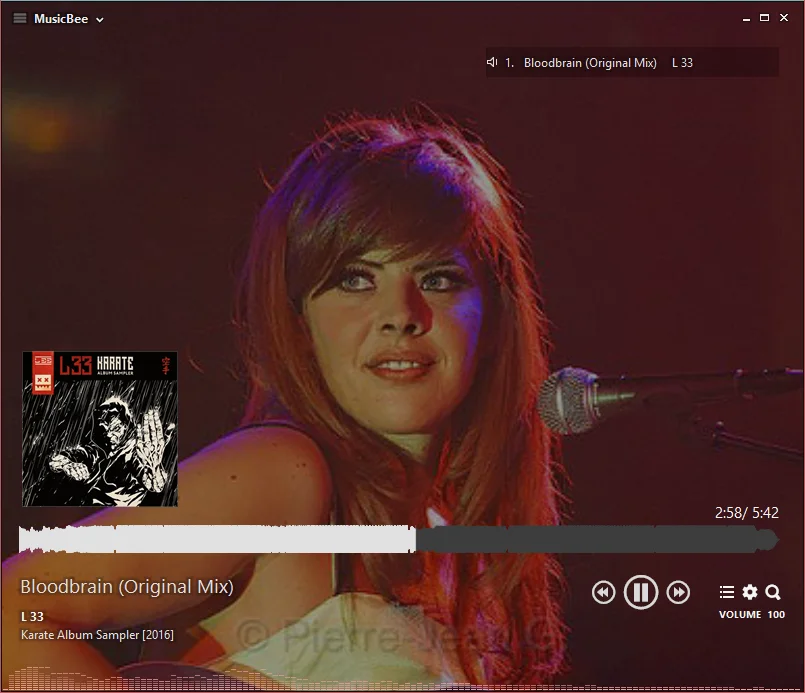Click the Karate Album Sampler [2016] album text
Screen dimensions: 805x693
[97, 634]
